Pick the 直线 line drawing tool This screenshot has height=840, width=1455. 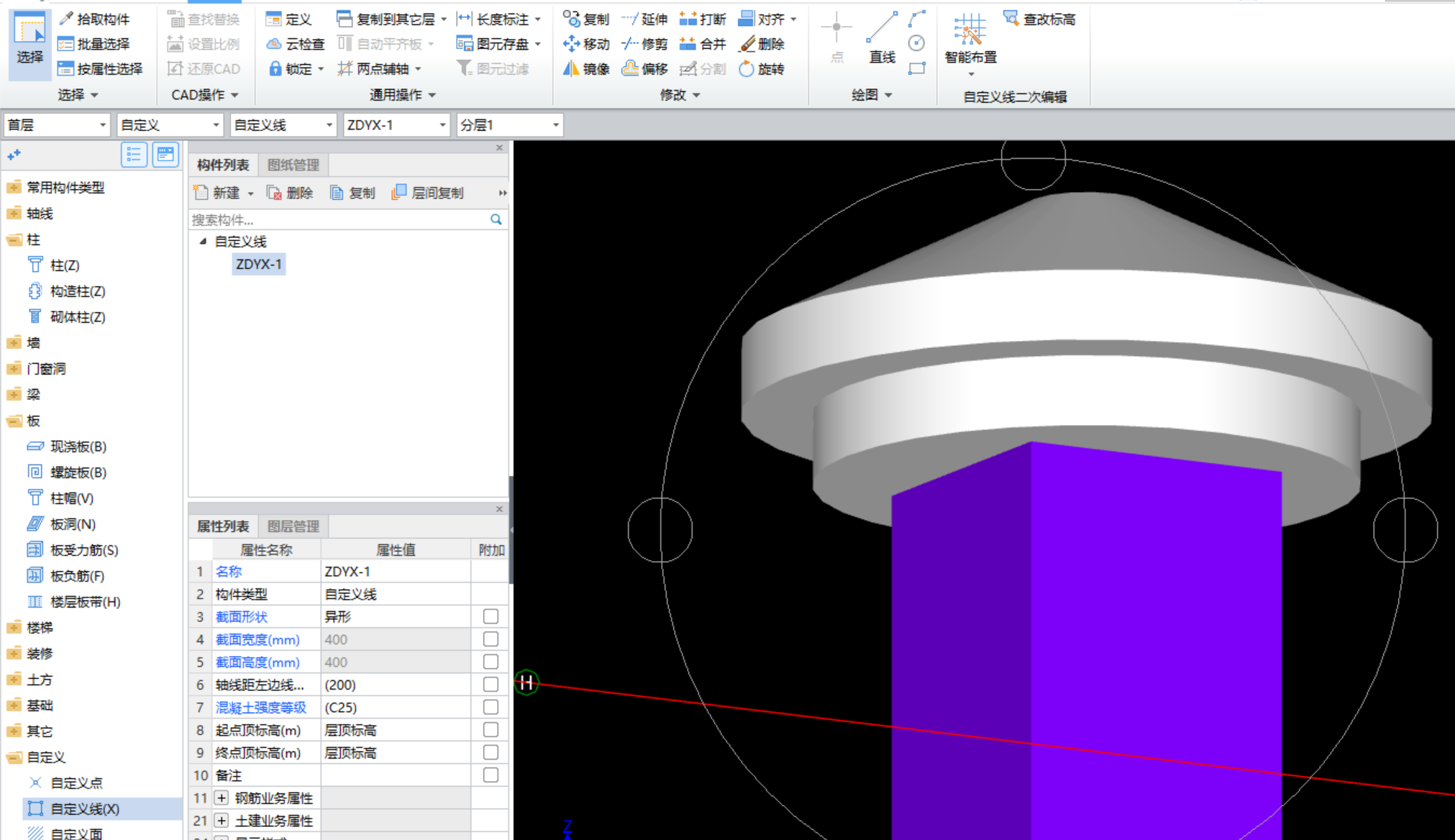click(882, 37)
